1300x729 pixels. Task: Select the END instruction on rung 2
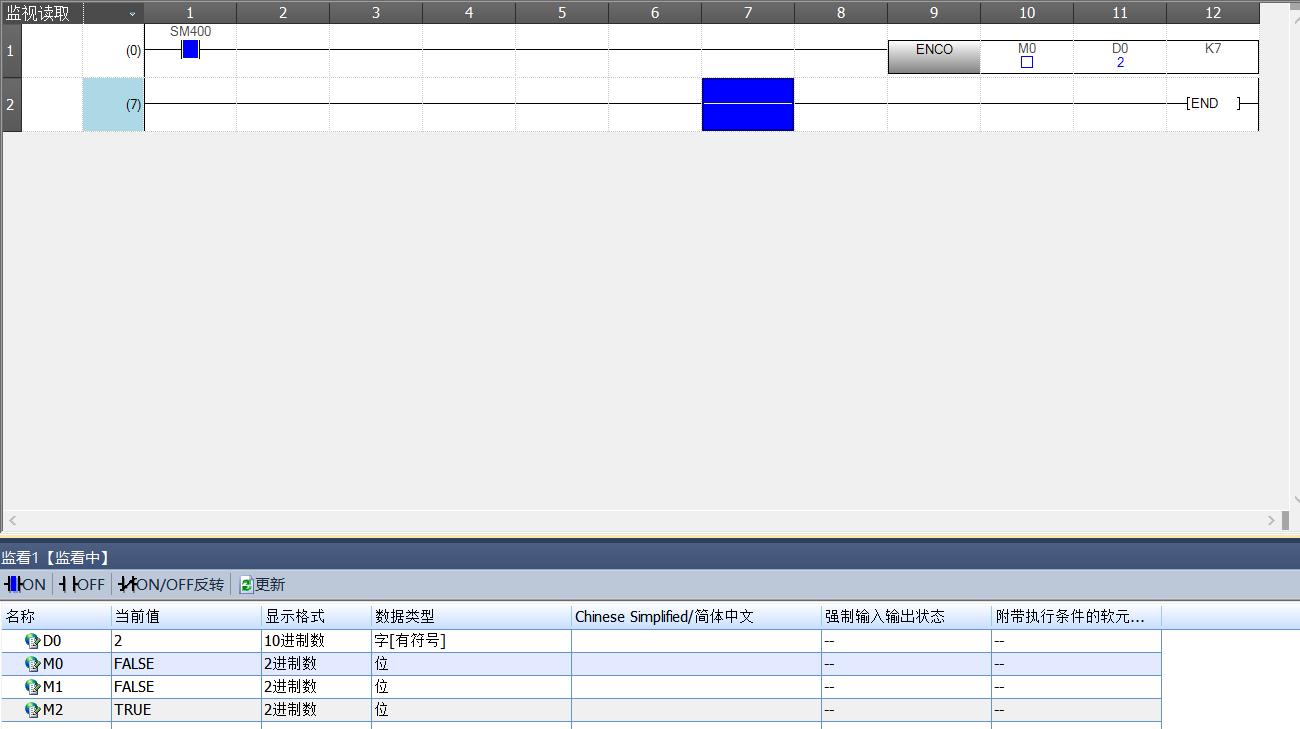[1212, 103]
